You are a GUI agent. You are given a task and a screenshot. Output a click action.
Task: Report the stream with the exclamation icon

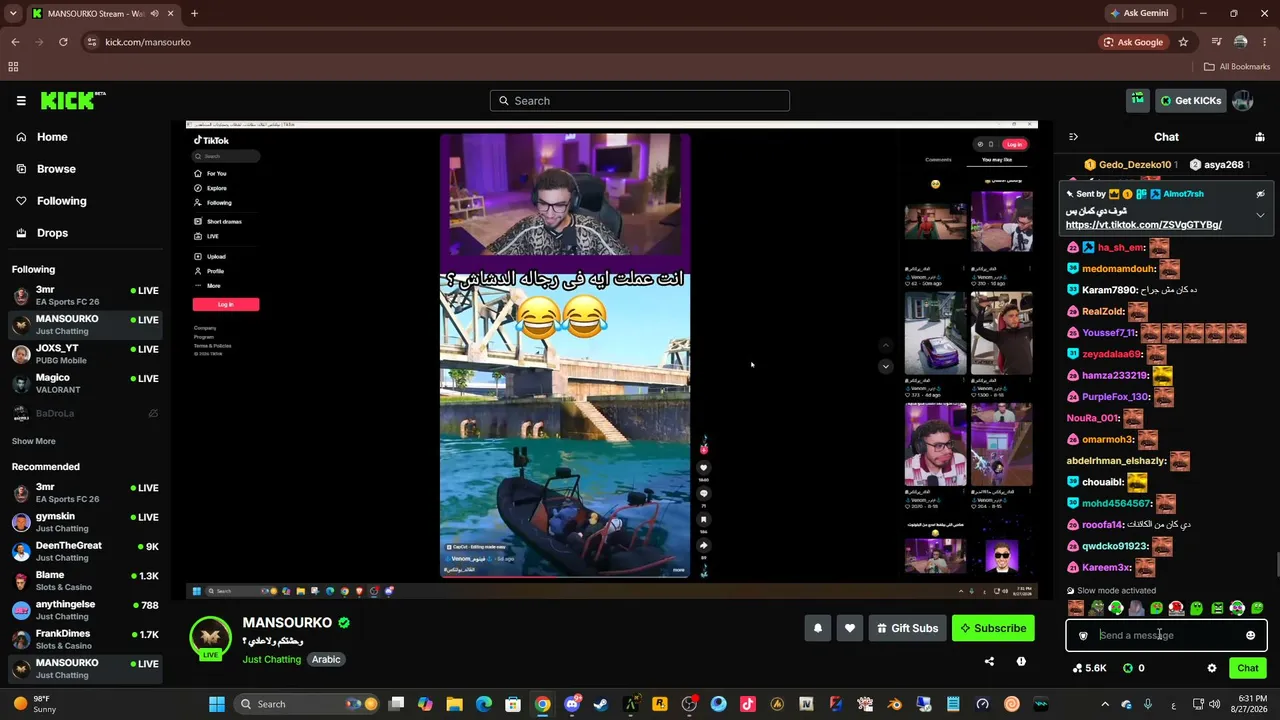1021,661
